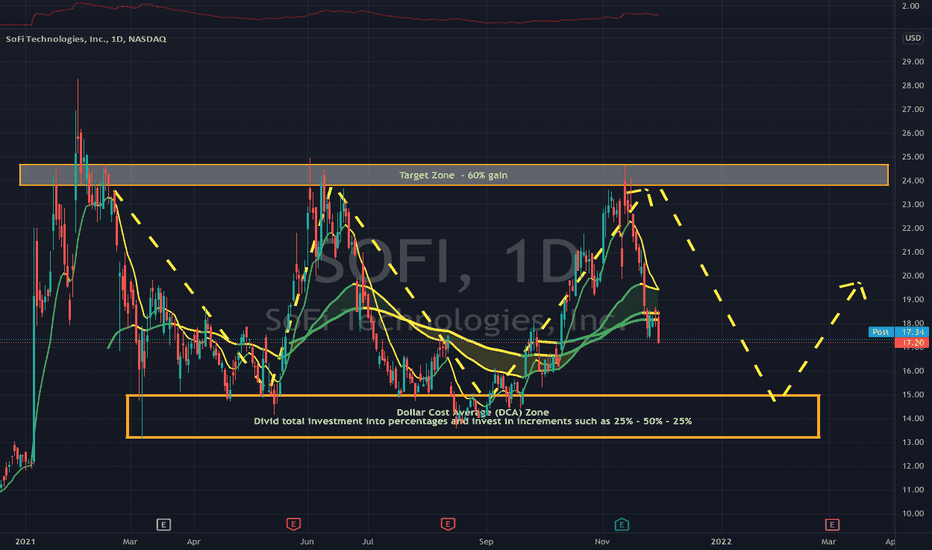This screenshot has height=550, width=932.
Task: Click the teal earnings marker near Nov
Action: pos(621,524)
